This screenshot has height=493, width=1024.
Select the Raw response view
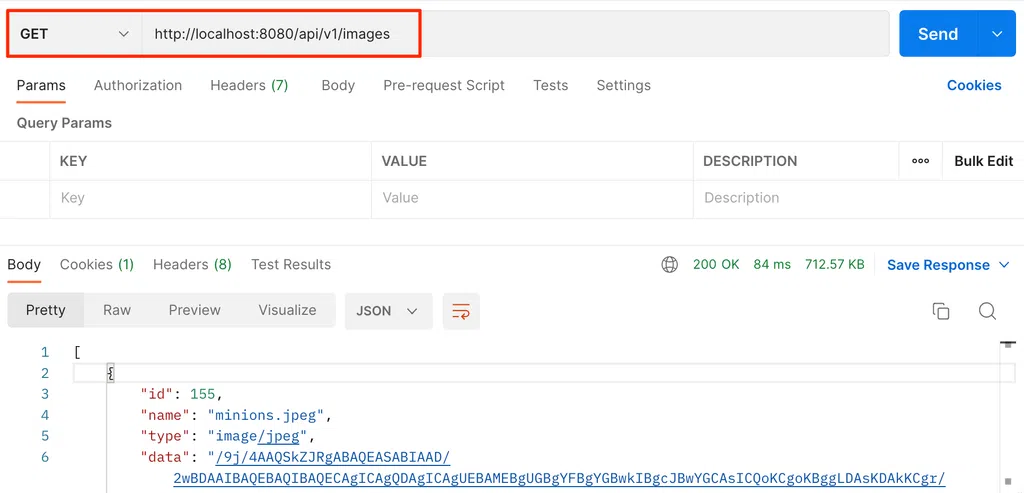[117, 311]
